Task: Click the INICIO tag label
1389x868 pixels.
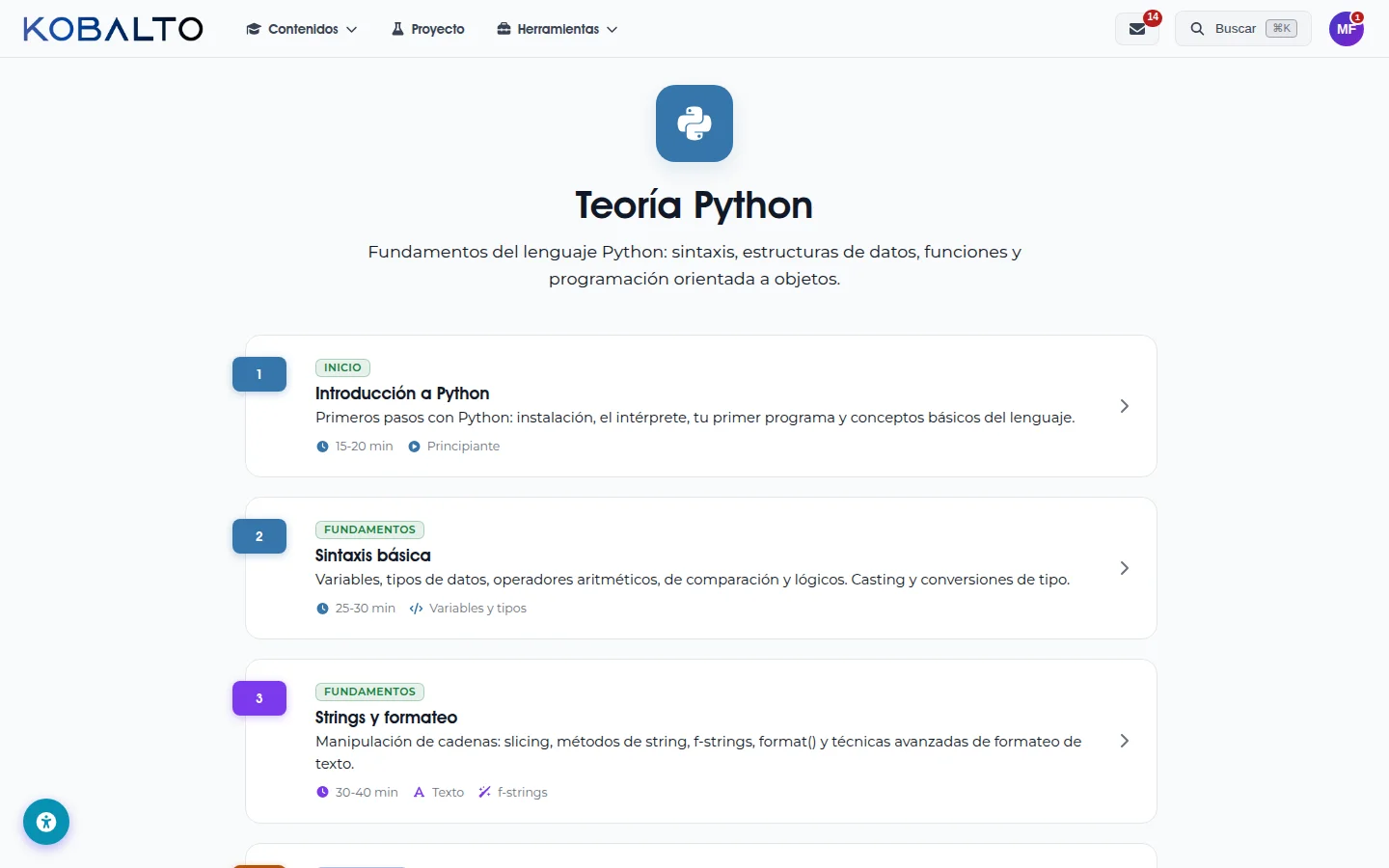Action: 342,367
